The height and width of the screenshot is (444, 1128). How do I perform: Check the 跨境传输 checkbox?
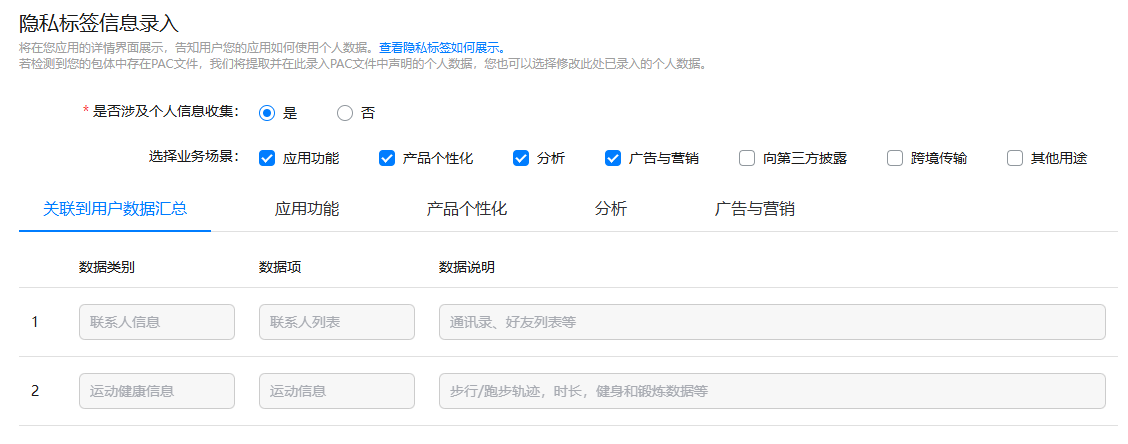point(895,158)
